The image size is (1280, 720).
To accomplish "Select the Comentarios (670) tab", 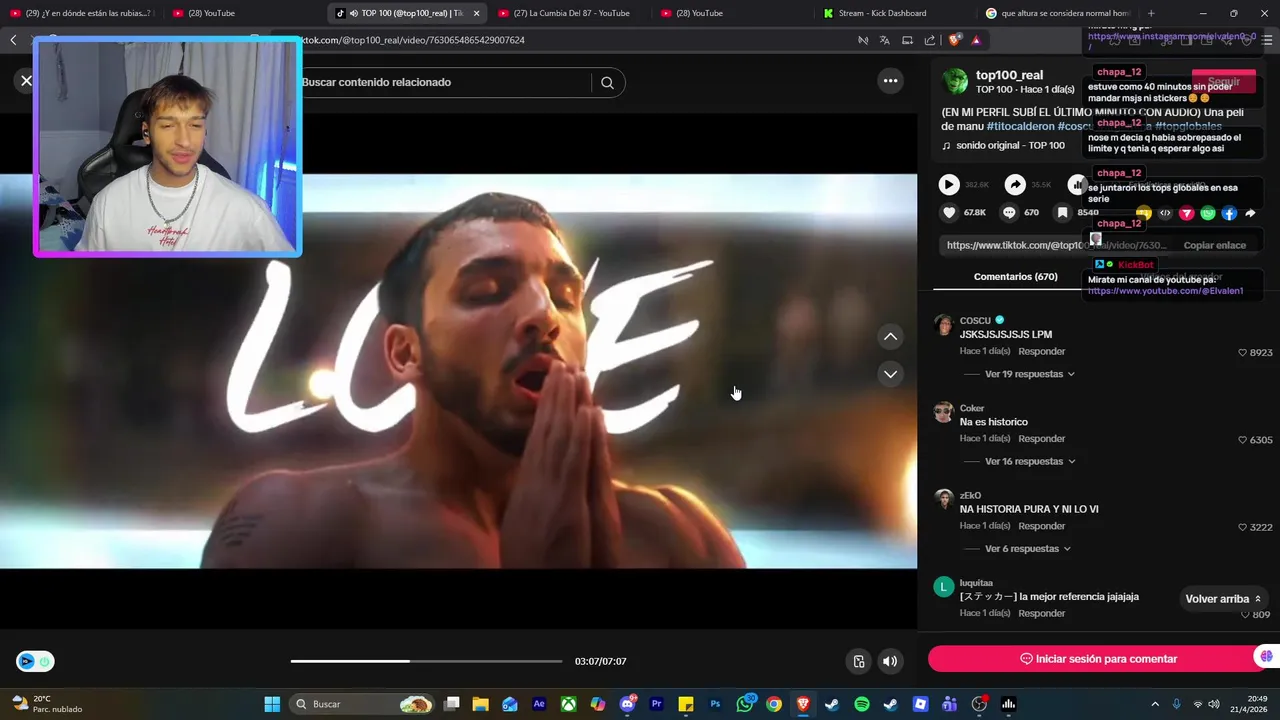I will click(1015, 277).
